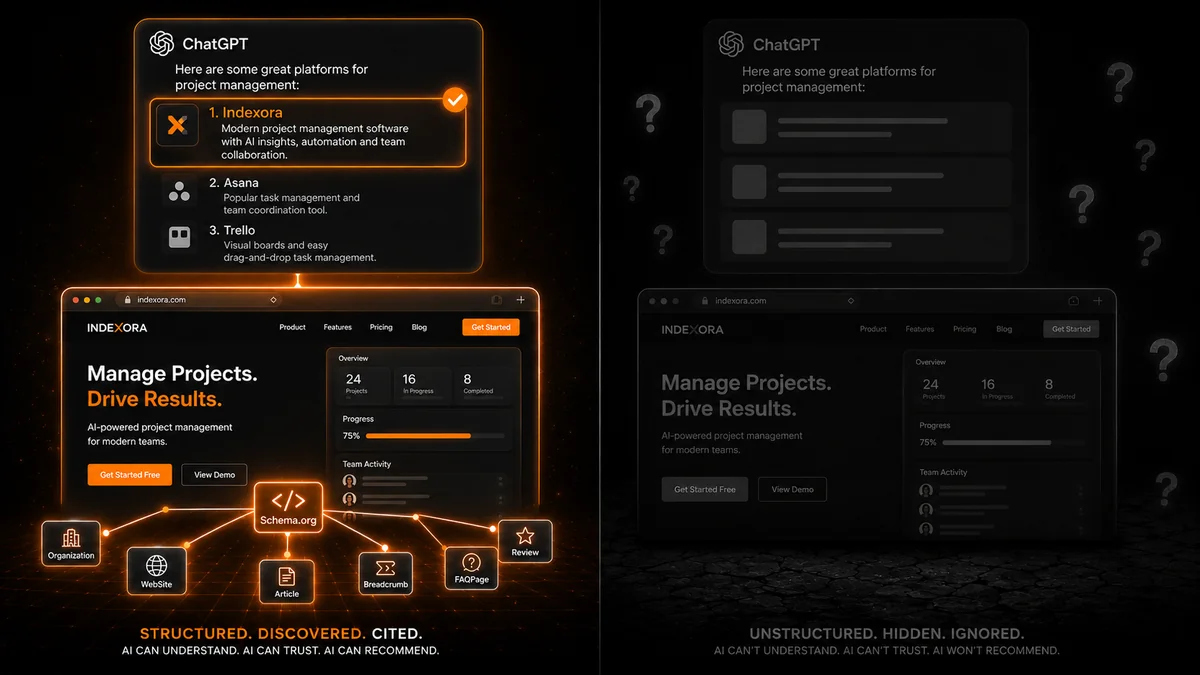Open a new tab with the plus in the dimmed browser
Viewport: 1200px width, 675px height.
coord(1097,300)
